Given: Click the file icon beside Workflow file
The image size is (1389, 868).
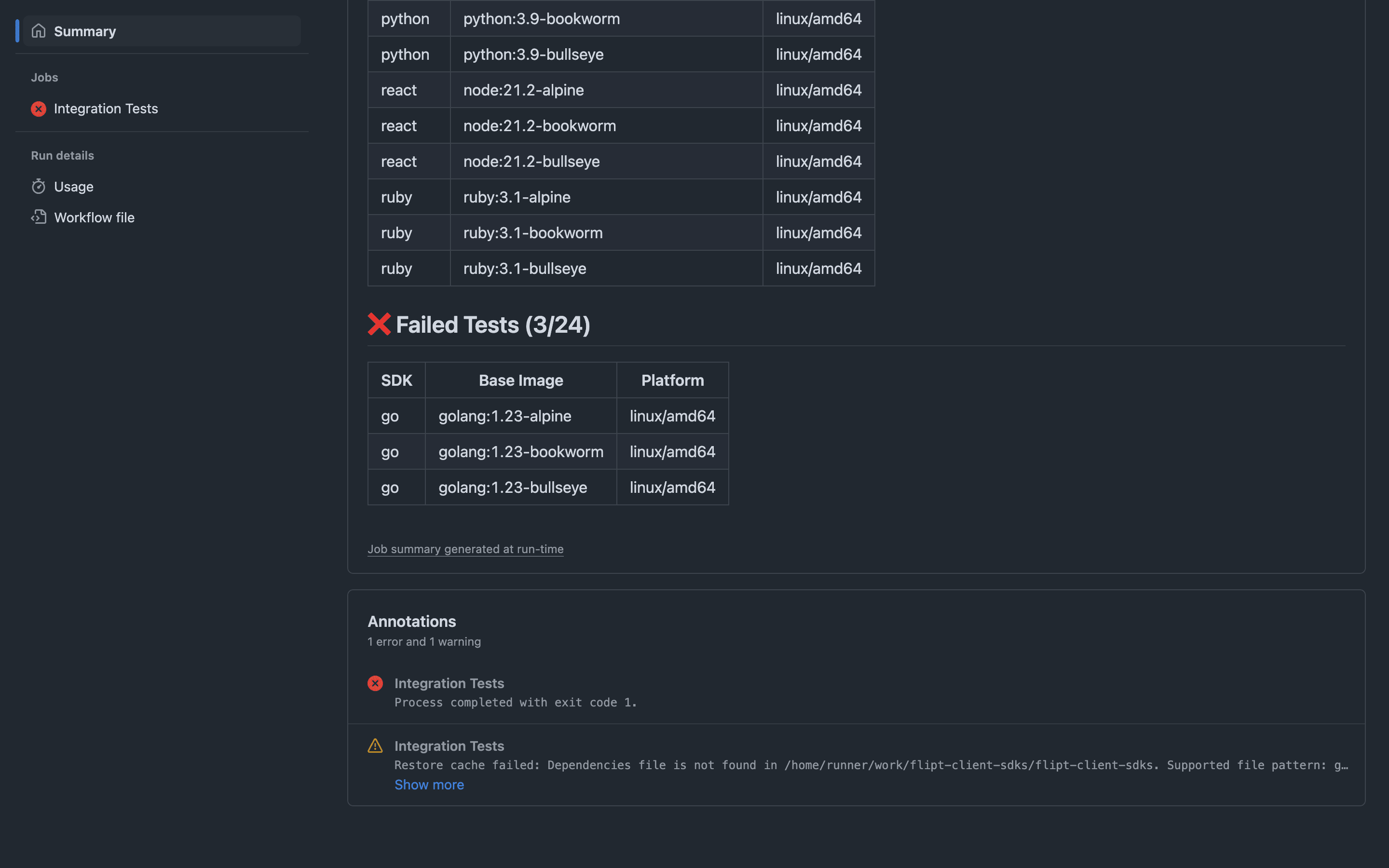Looking at the screenshot, I should (x=39, y=217).
